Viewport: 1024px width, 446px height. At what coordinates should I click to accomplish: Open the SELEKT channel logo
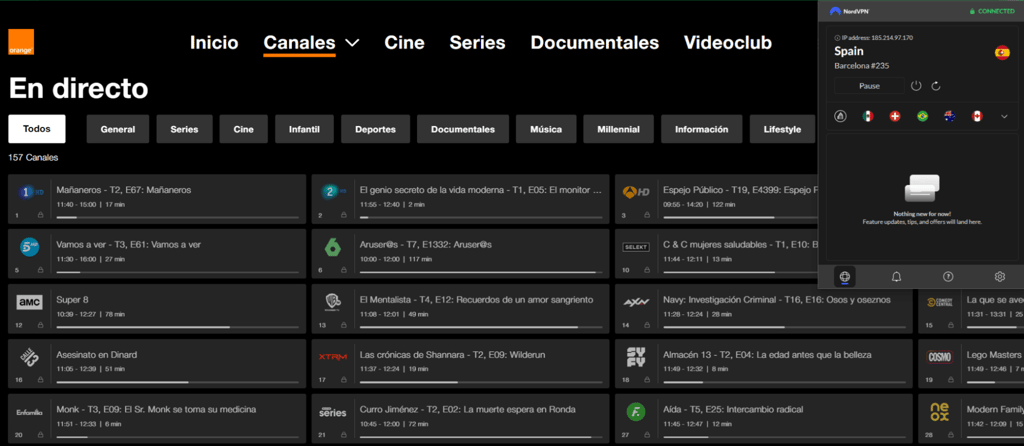[636, 247]
